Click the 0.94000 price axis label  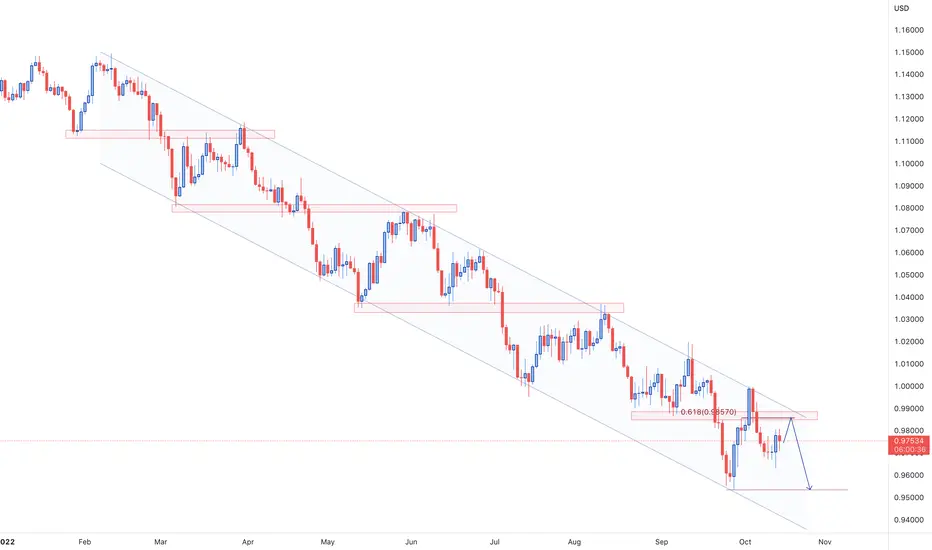click(909, 520)
